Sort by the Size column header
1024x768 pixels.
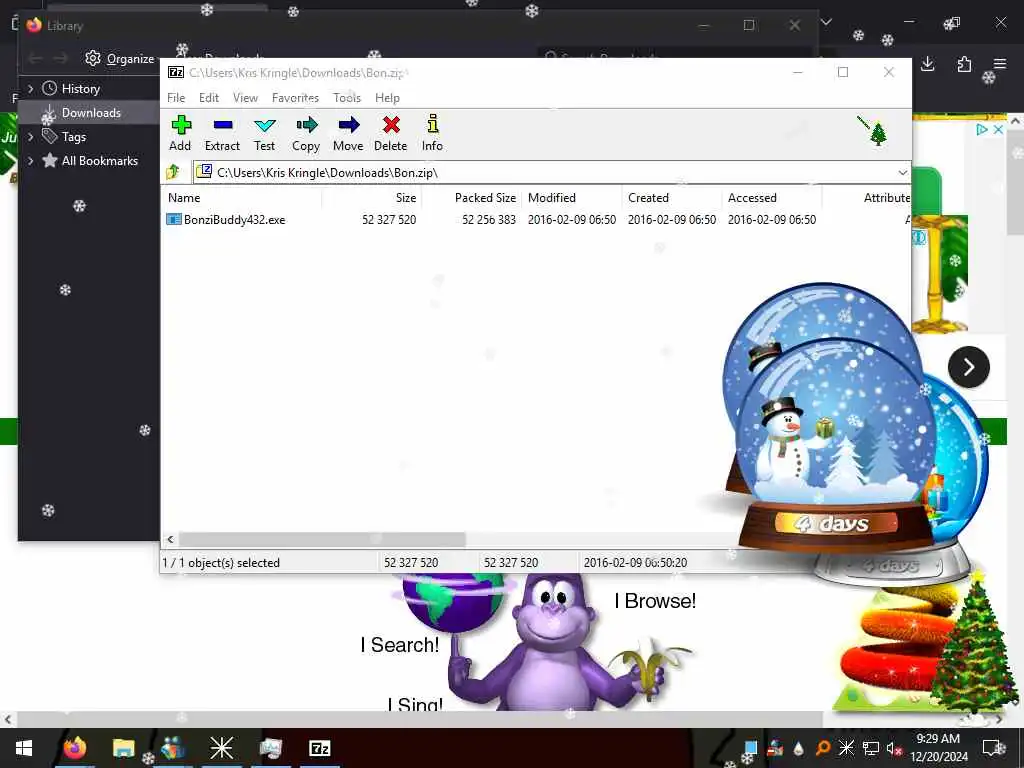(372, 198)
